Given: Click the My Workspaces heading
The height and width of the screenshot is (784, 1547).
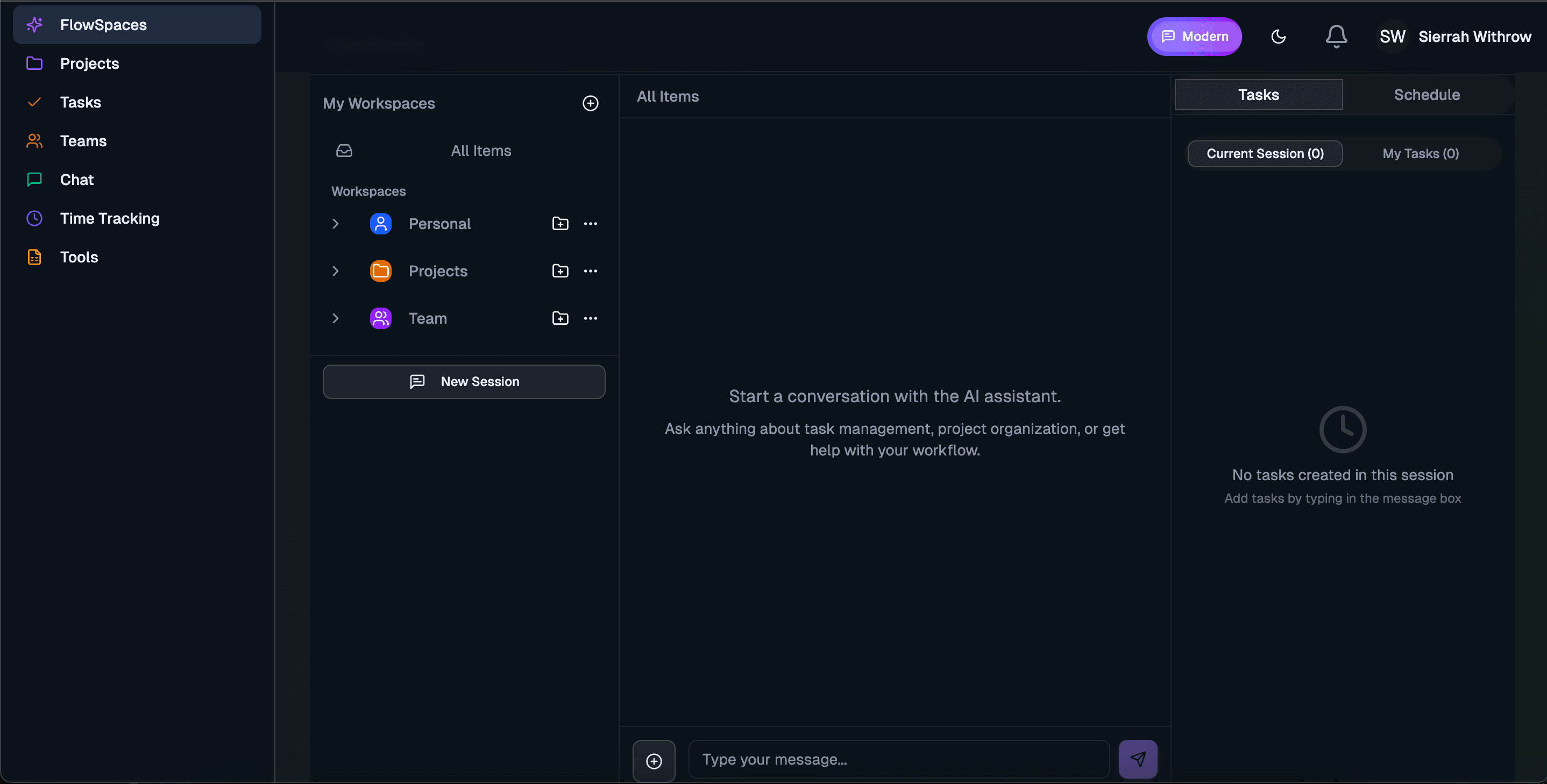Looking at the screenshot, I should [x=378, y=103].
